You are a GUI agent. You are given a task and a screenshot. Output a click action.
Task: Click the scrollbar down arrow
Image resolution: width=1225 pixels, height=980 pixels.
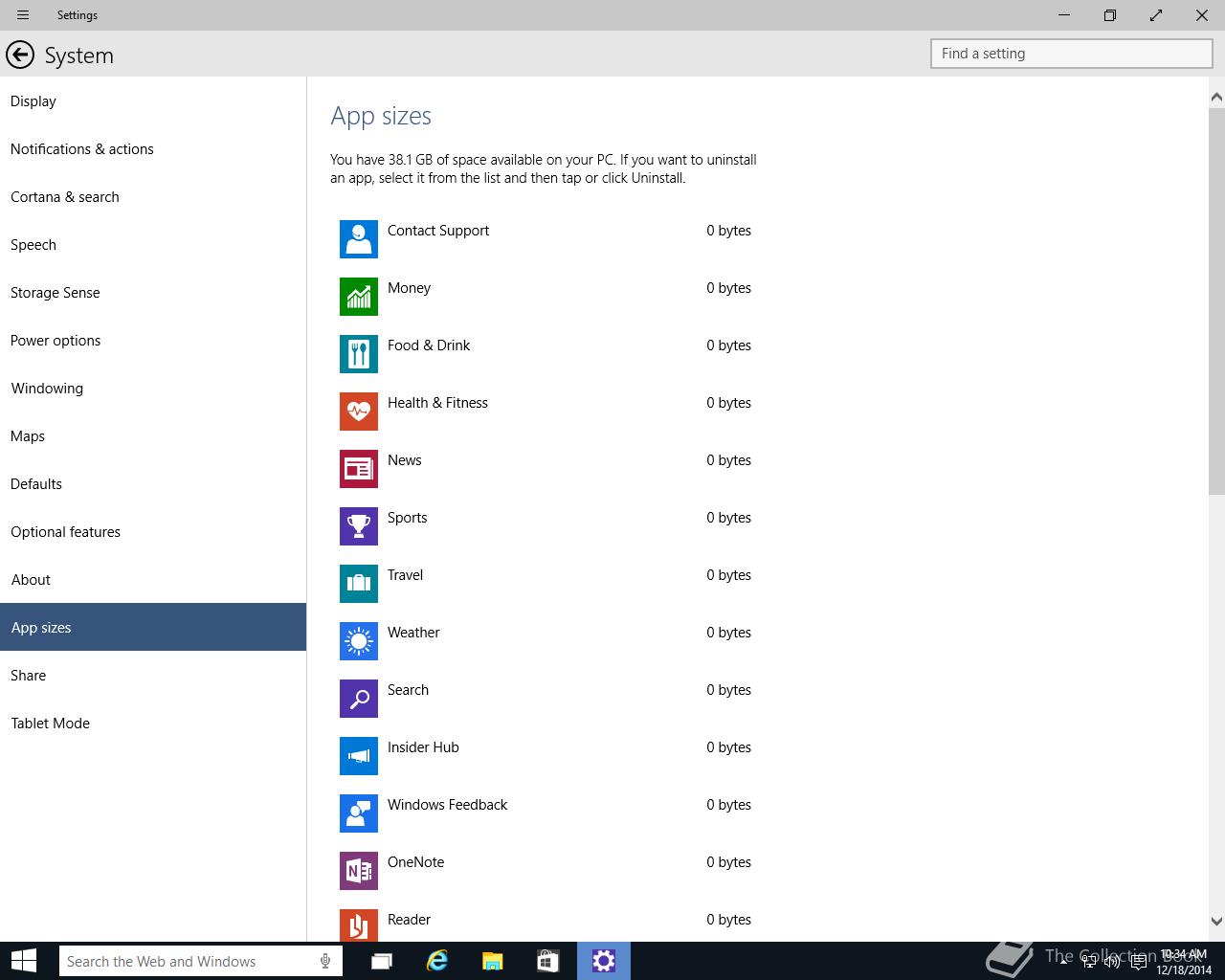[x=1216, y=922]
